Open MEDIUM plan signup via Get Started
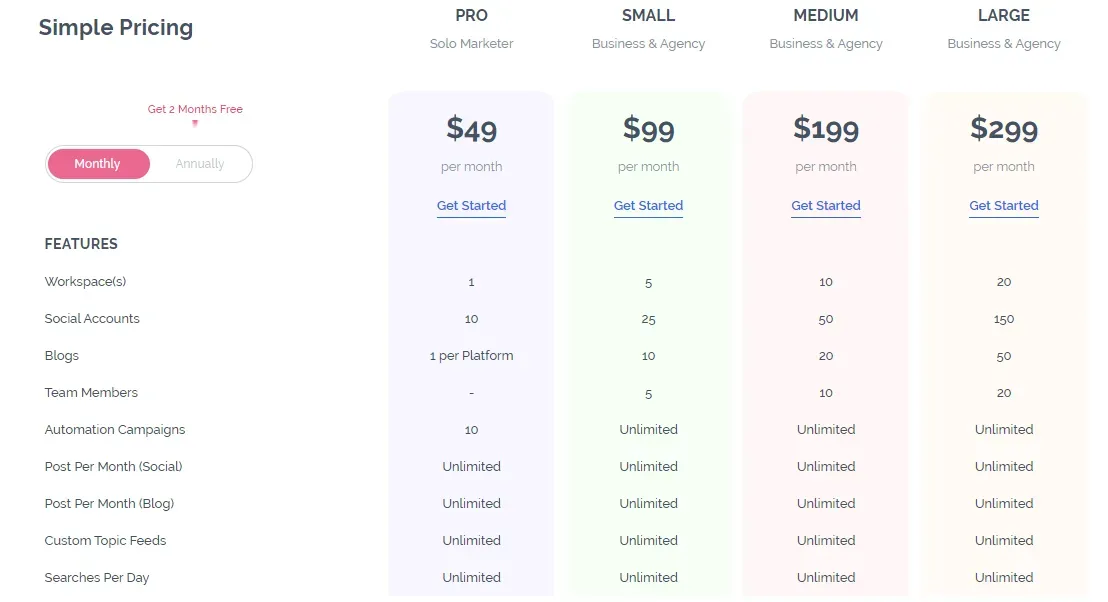The height and width of the screenshot is (602, 1108). coord(826,206)
